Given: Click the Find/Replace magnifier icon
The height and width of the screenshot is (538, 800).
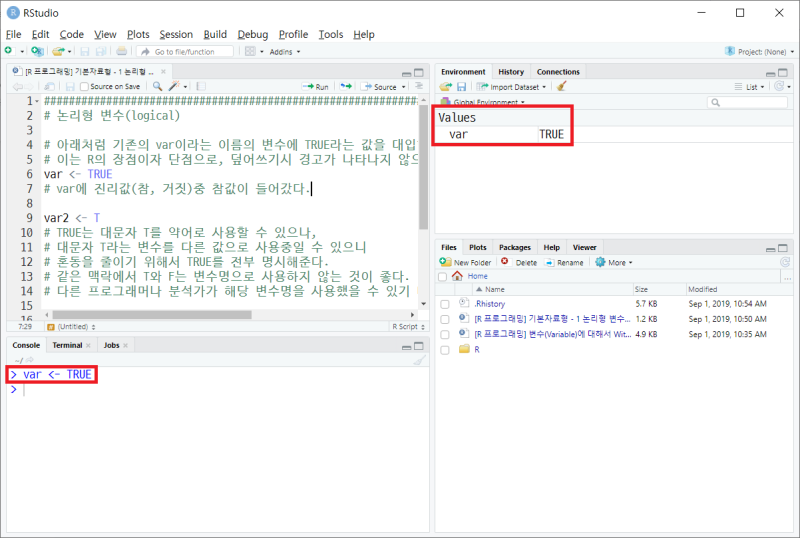Looking at the screenshot, I should [158, 86].
